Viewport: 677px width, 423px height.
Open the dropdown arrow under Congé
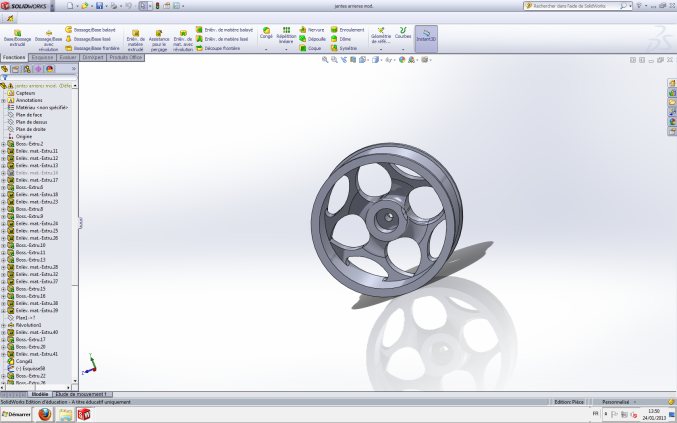(x=266, y=50)
